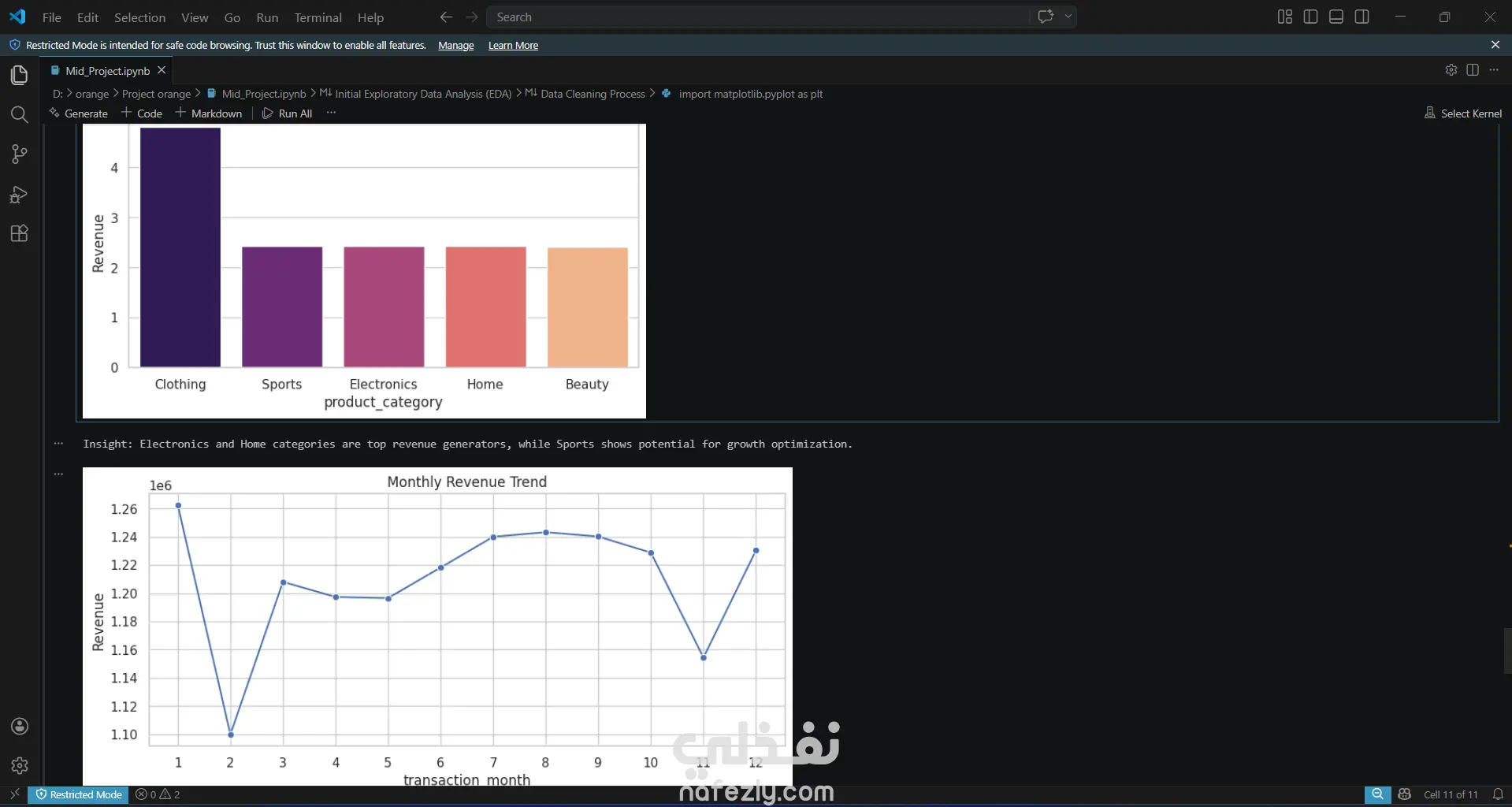Click Select Kernel

coord(1463,113)
